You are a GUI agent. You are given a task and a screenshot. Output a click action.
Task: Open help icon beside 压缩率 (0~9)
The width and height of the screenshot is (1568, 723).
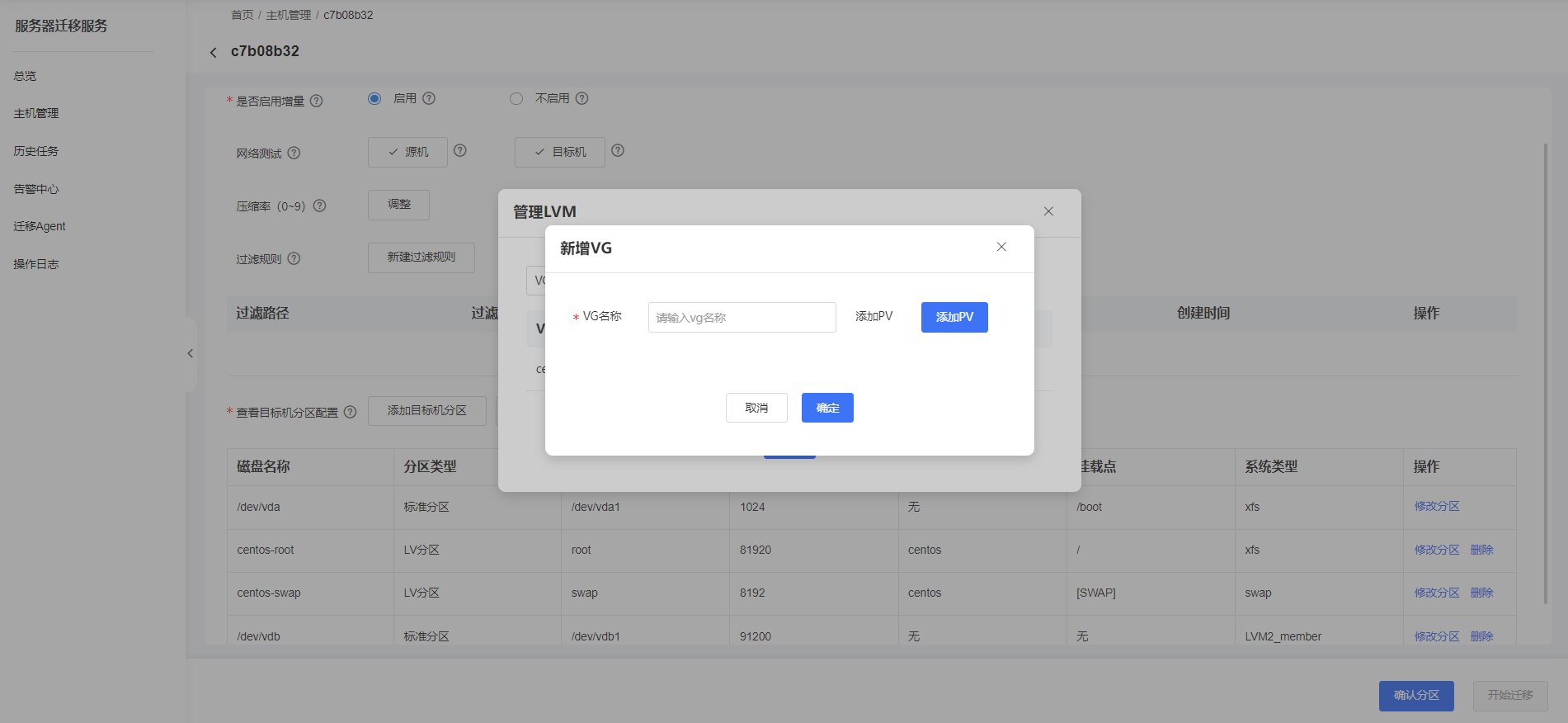click(x=320, y=206)
